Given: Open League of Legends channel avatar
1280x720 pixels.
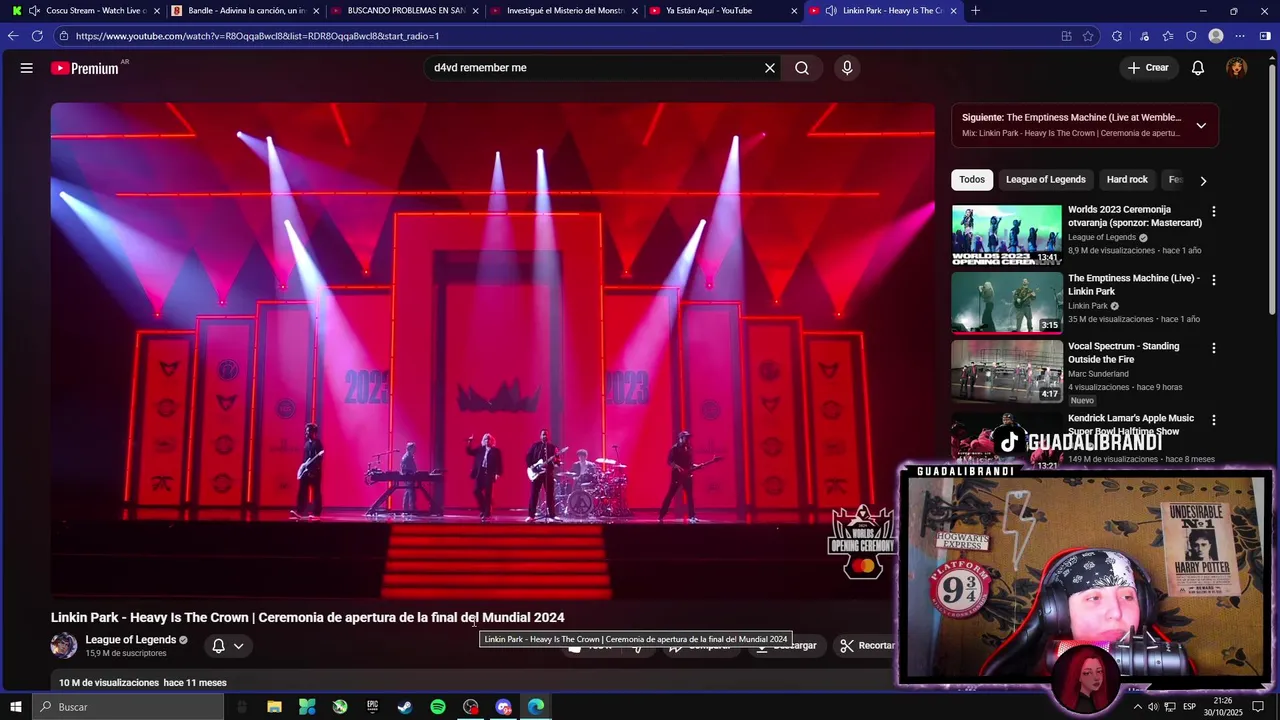Looking at the screenshot, I should (64, 645).
